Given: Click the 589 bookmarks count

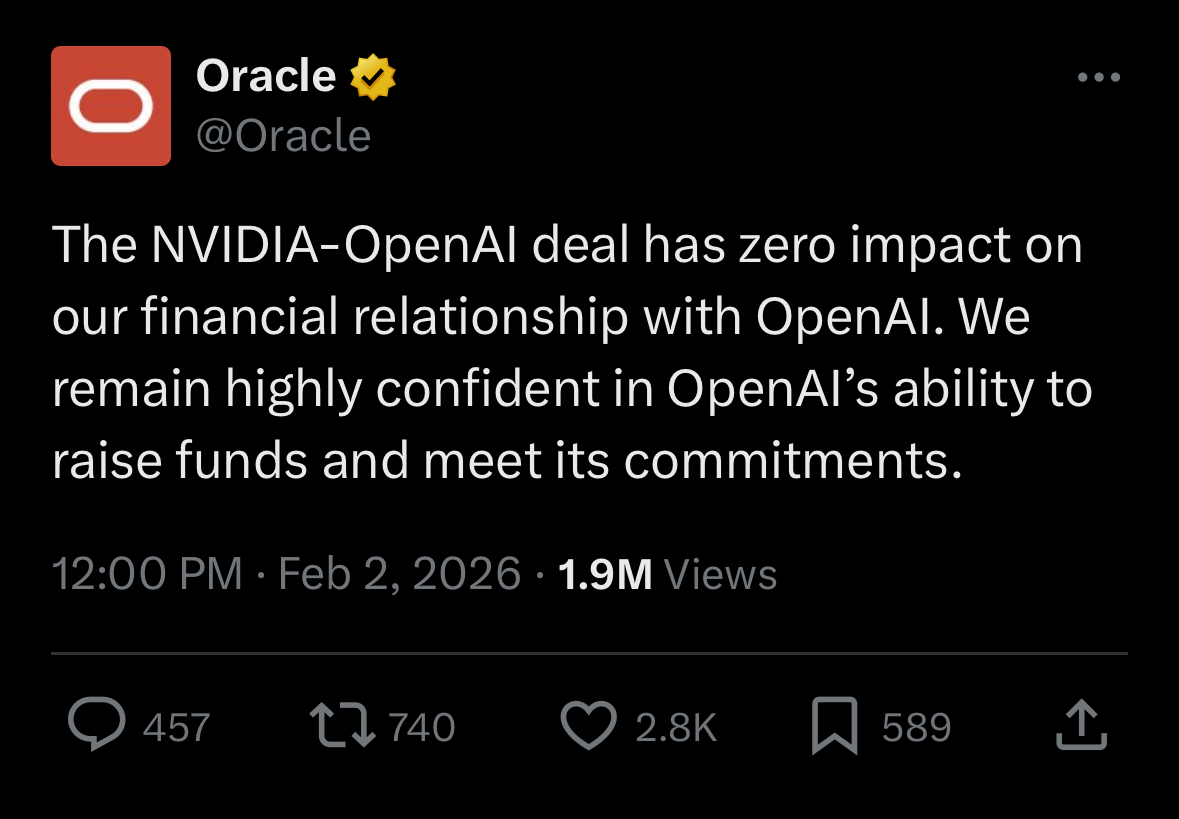Looking at the screenshot, I should click(x=916, y=727).
